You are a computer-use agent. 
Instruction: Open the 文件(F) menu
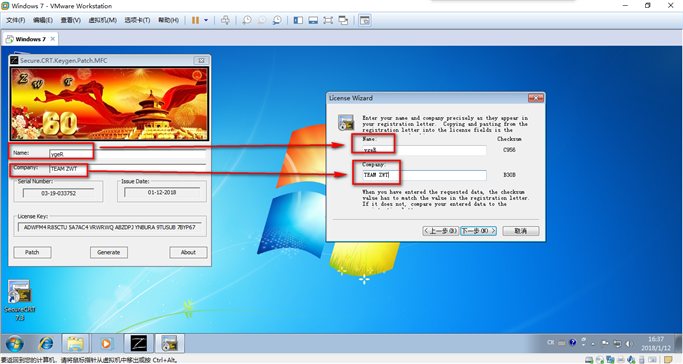(15, 20)
